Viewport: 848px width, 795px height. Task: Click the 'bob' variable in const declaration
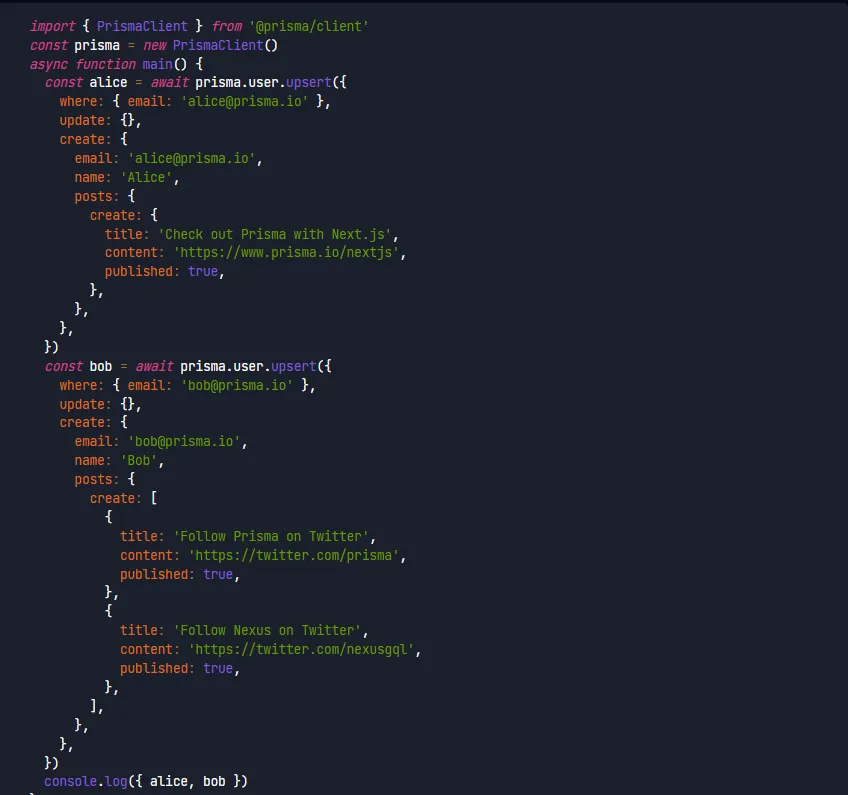pos(100,366)
